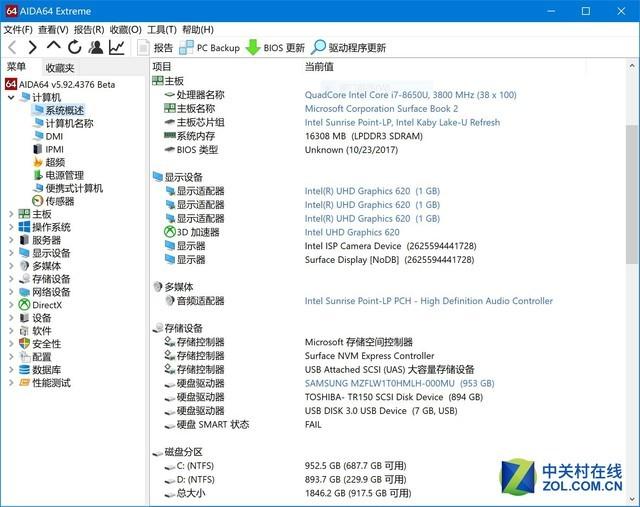Expand the 存储设备 tree node
This screenshot has height=507, width=640.
tap(11, 279)
